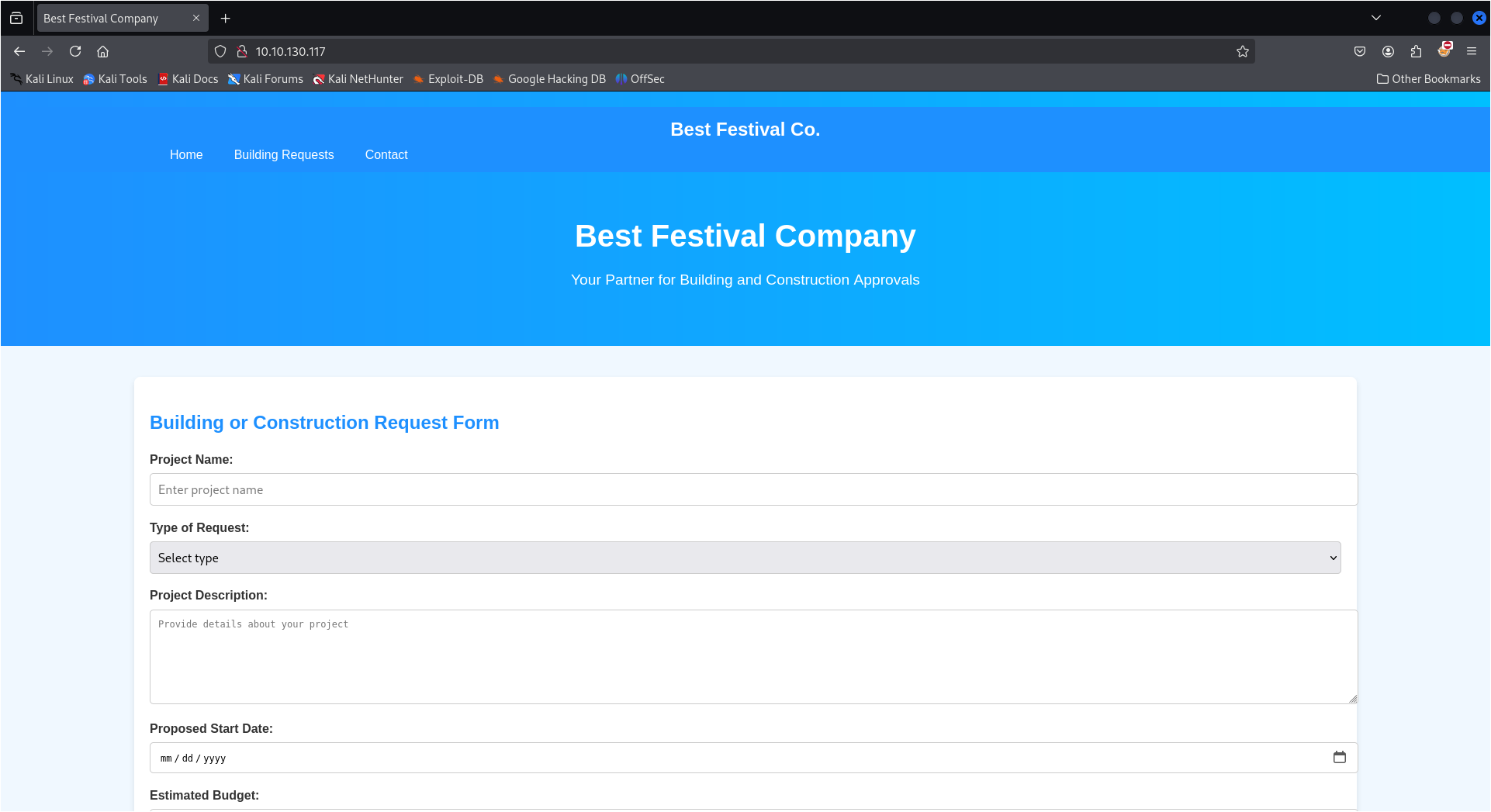
Task: Open the Save to Pocket icon
Action: point(1360,51)
